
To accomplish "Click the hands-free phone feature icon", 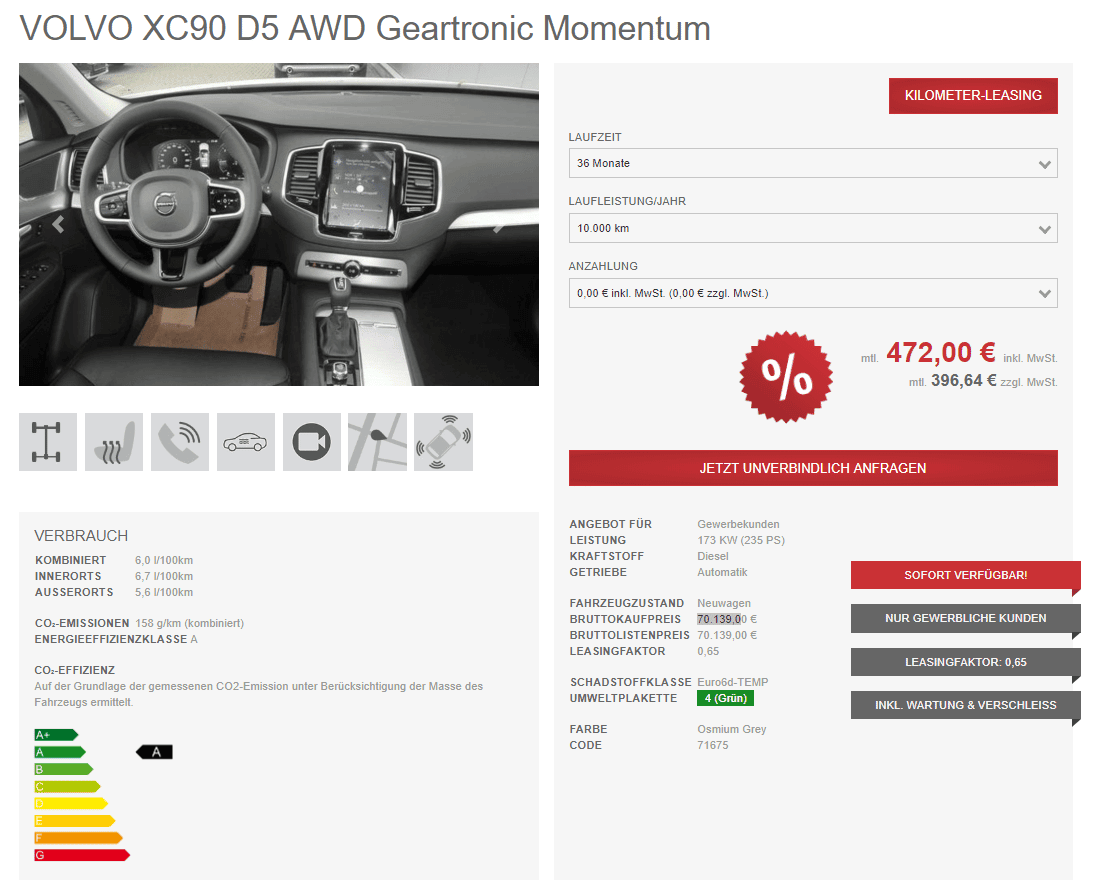I will (180, 442).
